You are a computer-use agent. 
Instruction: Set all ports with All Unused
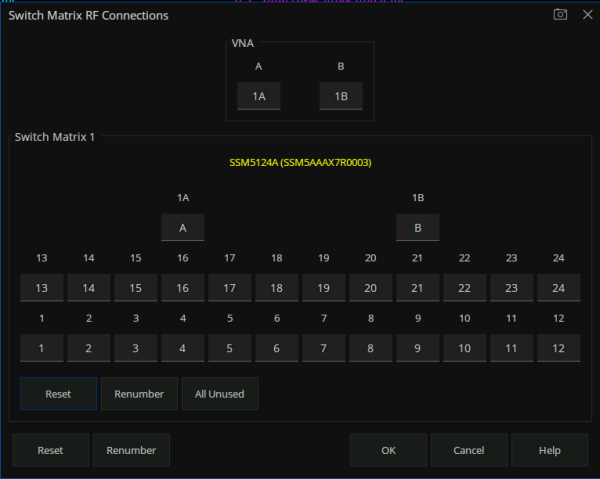click(220, 394)
